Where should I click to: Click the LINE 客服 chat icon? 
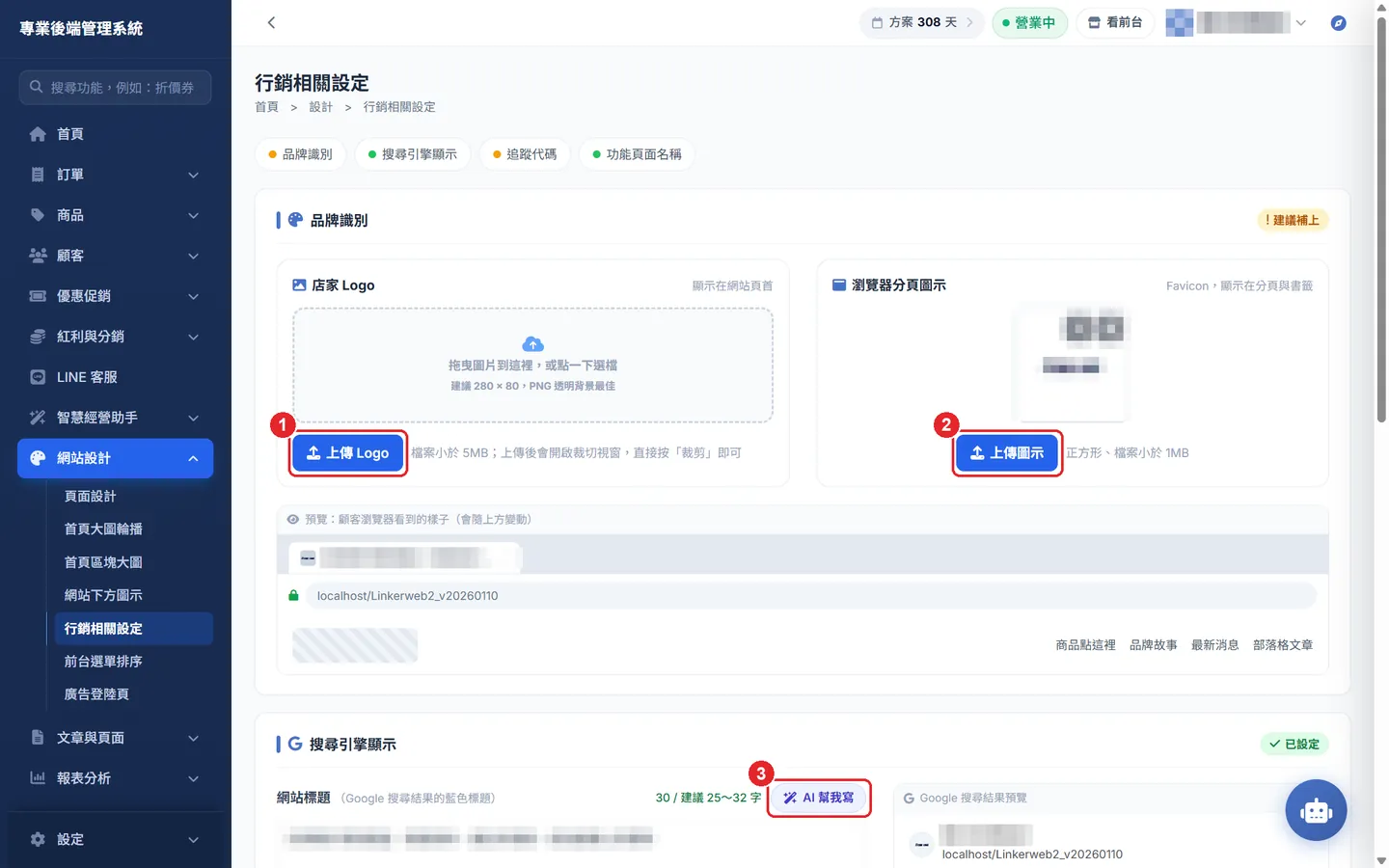(x=38, y=377)
